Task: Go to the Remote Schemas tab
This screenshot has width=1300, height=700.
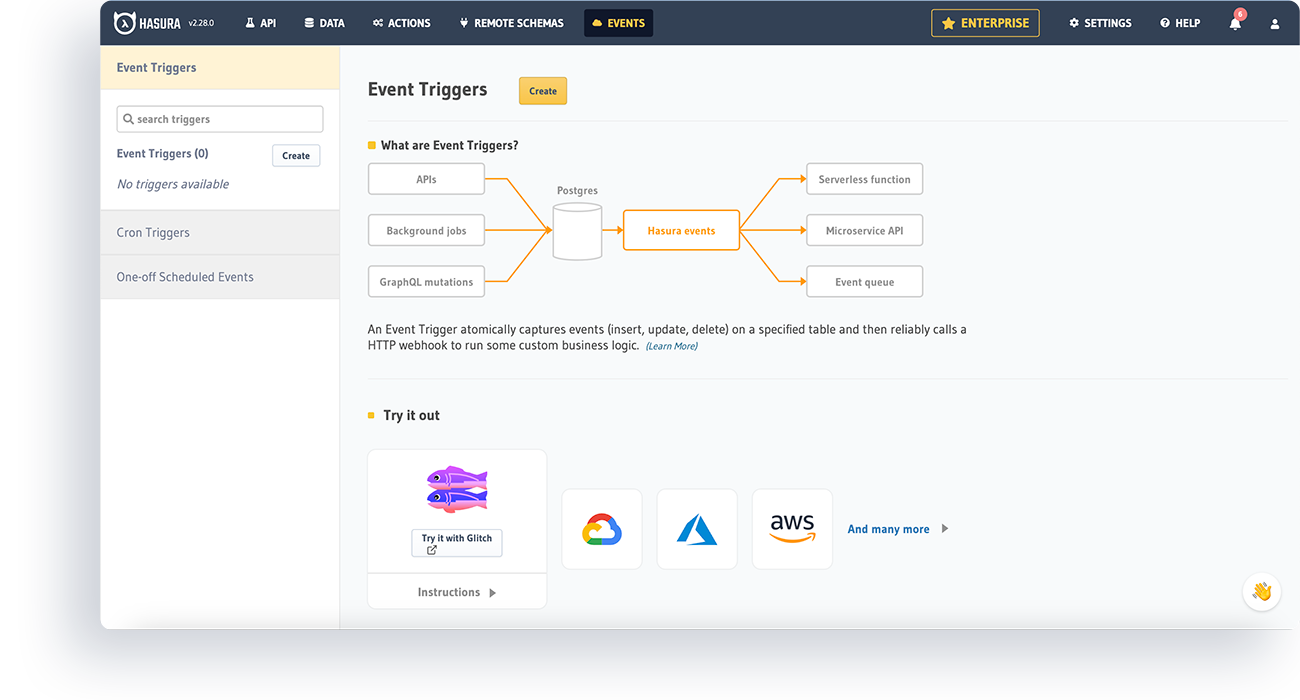Action: (x=511, y=23)
